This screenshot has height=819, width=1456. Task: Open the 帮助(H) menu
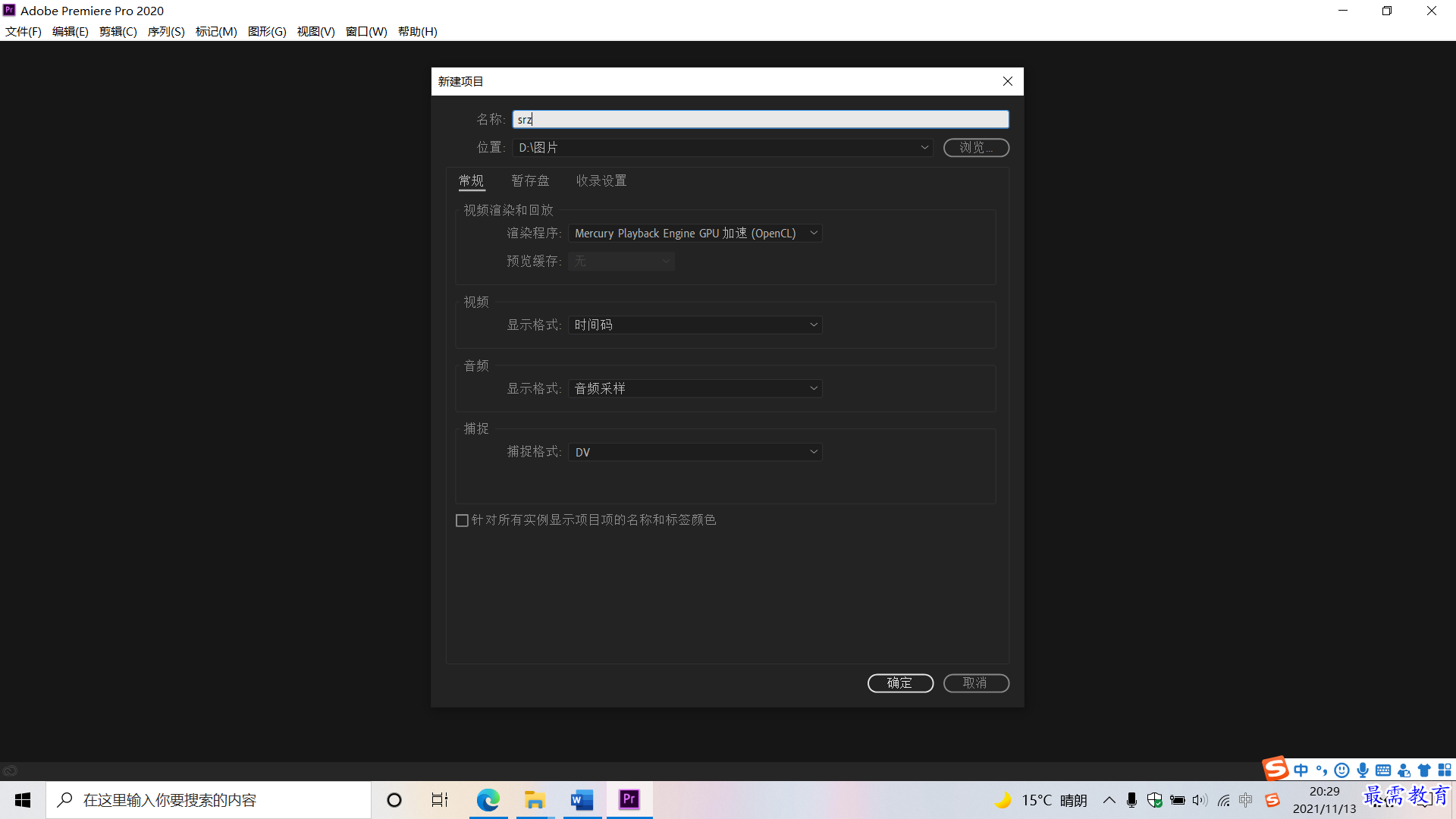point(417,31)
